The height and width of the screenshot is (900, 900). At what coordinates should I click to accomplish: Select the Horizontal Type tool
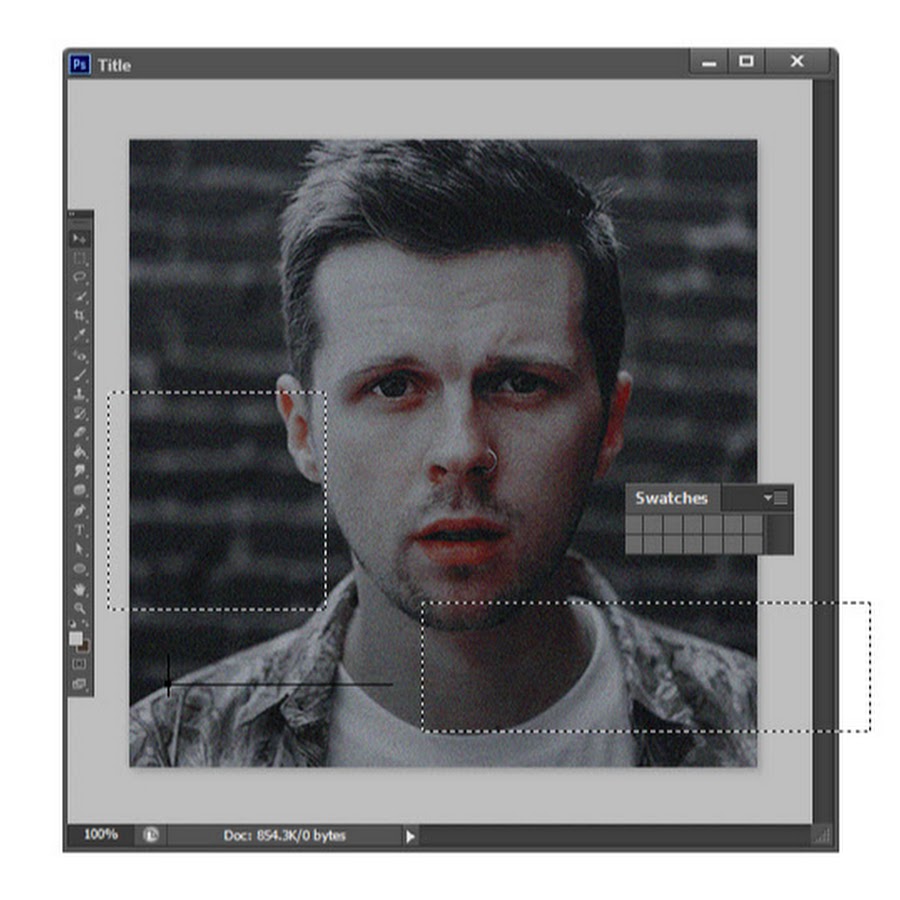pyautogui.click(x=80, y=530)
